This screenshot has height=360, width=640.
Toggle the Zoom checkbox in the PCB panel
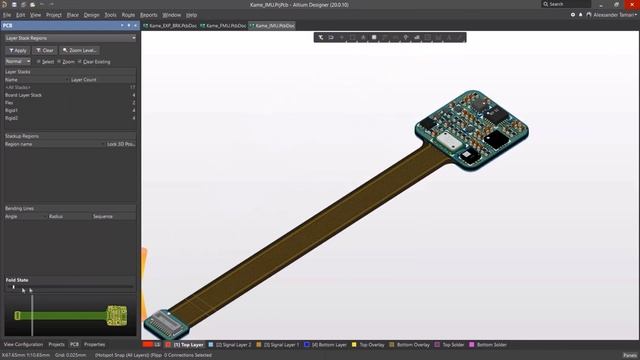click(59, 62)
